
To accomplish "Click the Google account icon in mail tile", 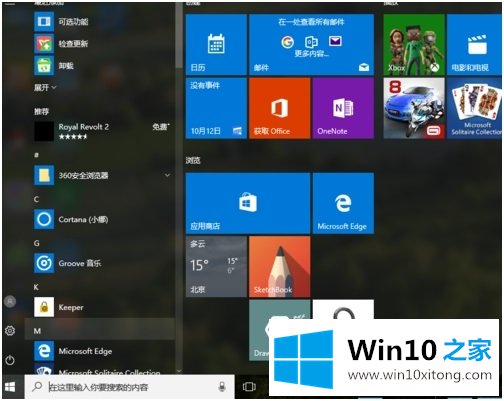I will [287, 42].
